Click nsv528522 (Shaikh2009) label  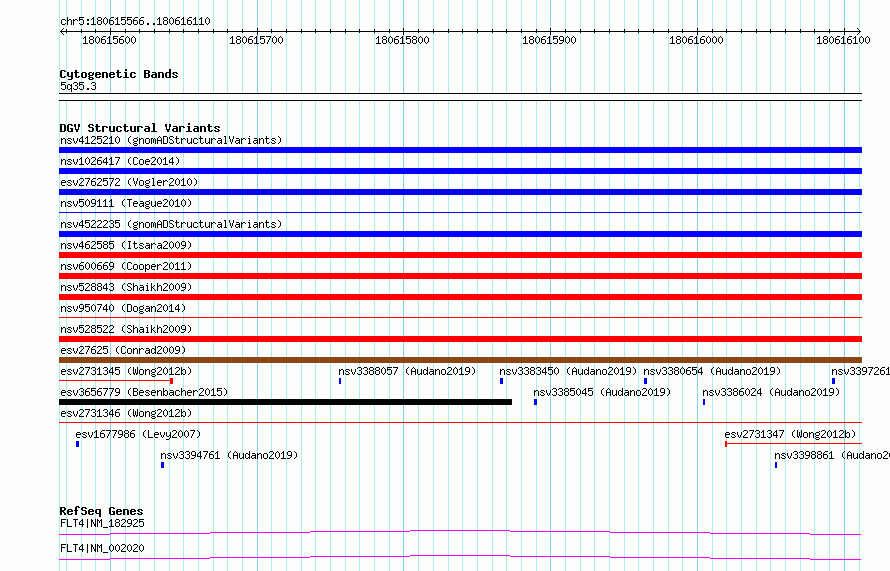[x=126, y=329]
